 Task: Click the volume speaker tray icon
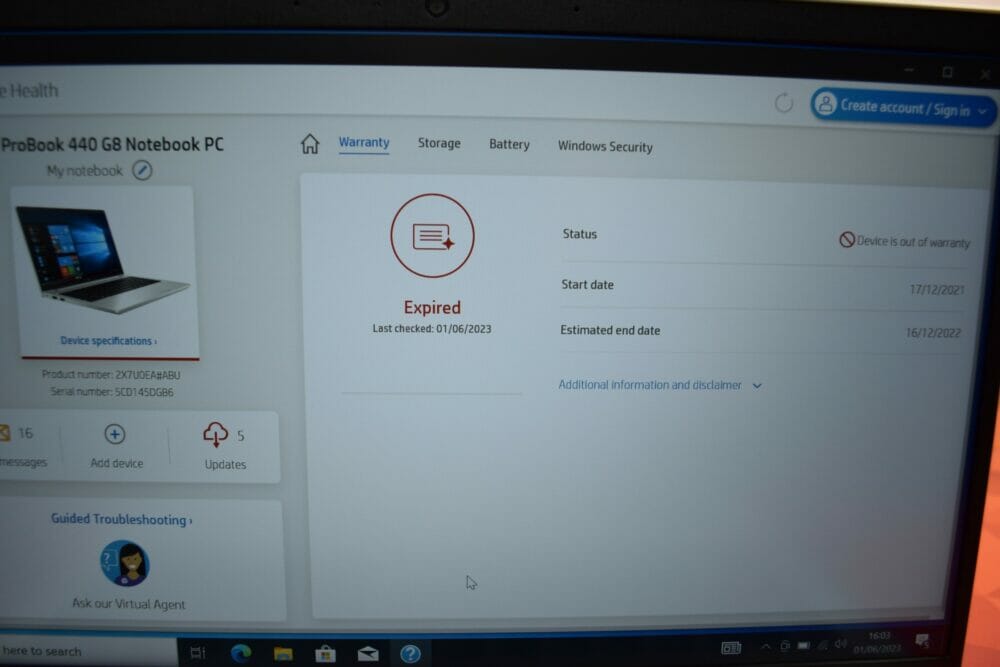841,644
